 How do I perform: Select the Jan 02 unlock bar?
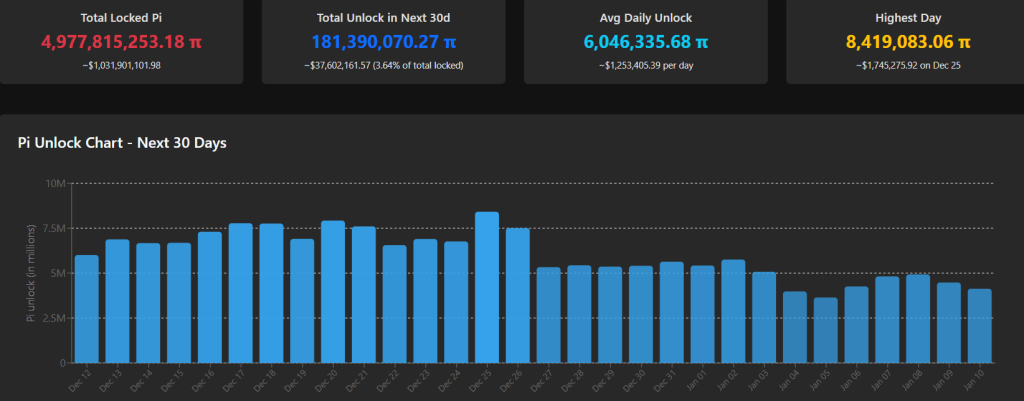pyautogui.click(x=733, y=311)
